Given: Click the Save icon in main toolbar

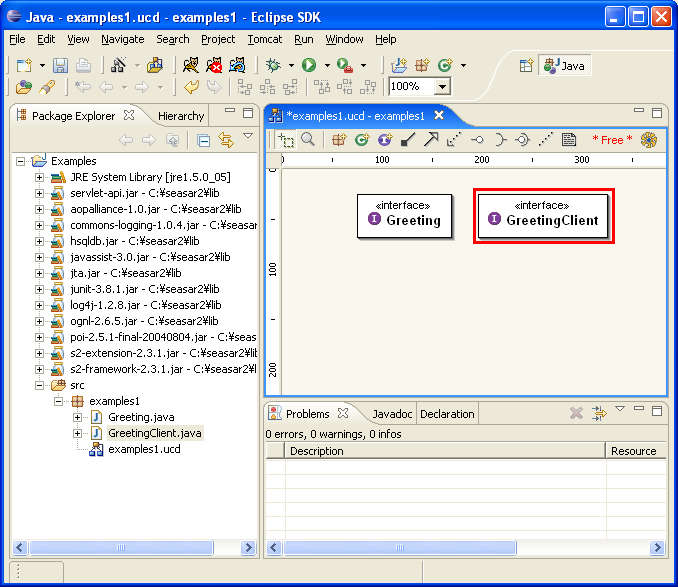Looking at the screenshot, I should 60,65.
